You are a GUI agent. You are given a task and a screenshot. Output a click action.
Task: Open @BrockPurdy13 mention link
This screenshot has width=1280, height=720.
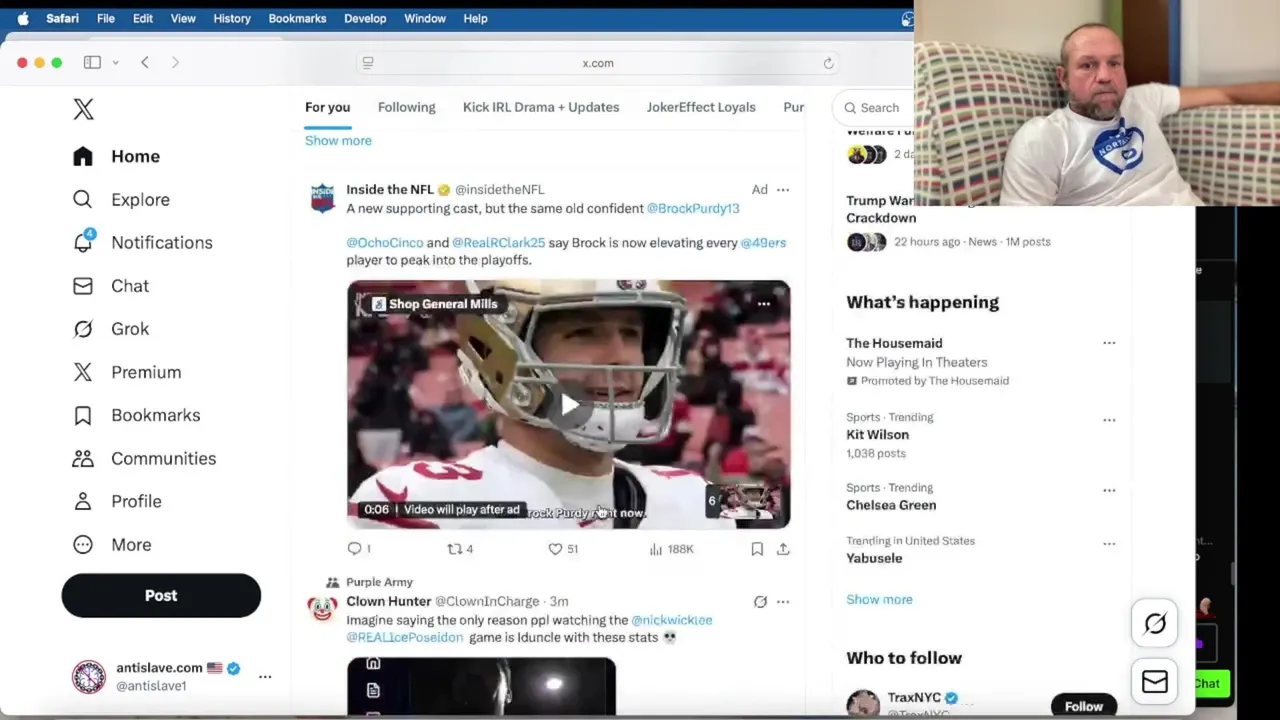pyautogui.click(x=693, y=208)
